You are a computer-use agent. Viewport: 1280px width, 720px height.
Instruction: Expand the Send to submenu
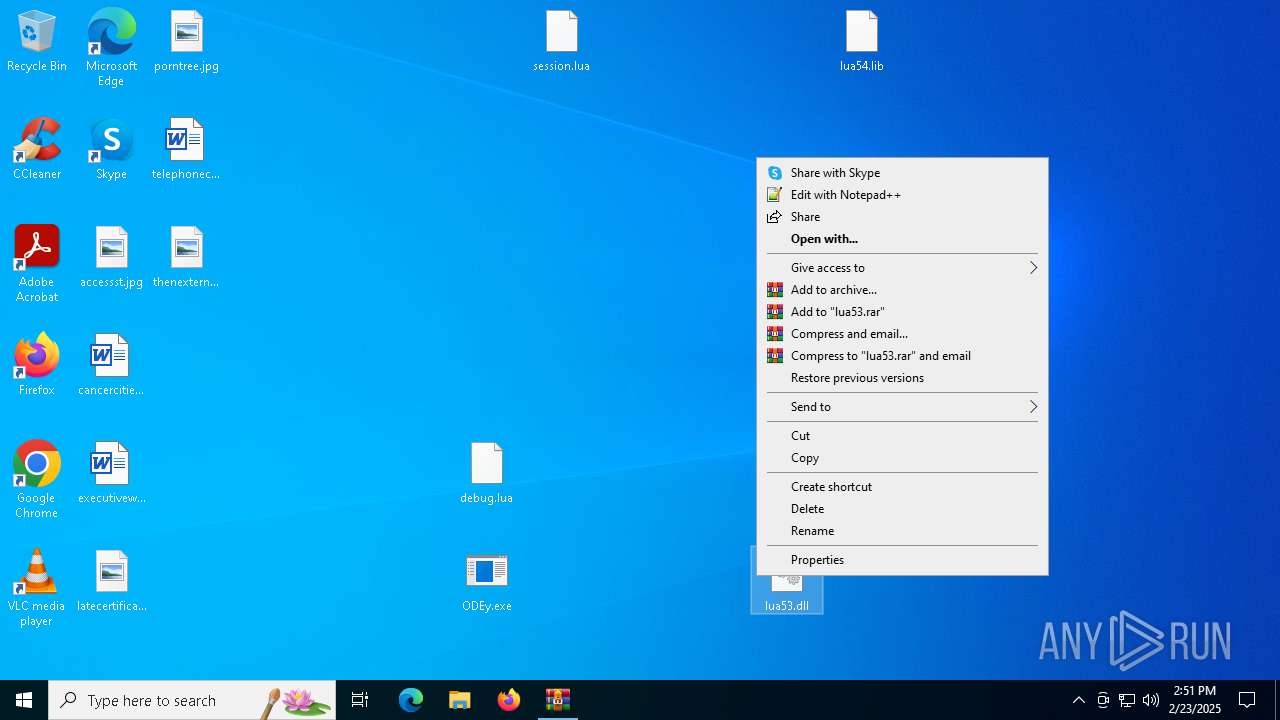click(x=902, y=407)
